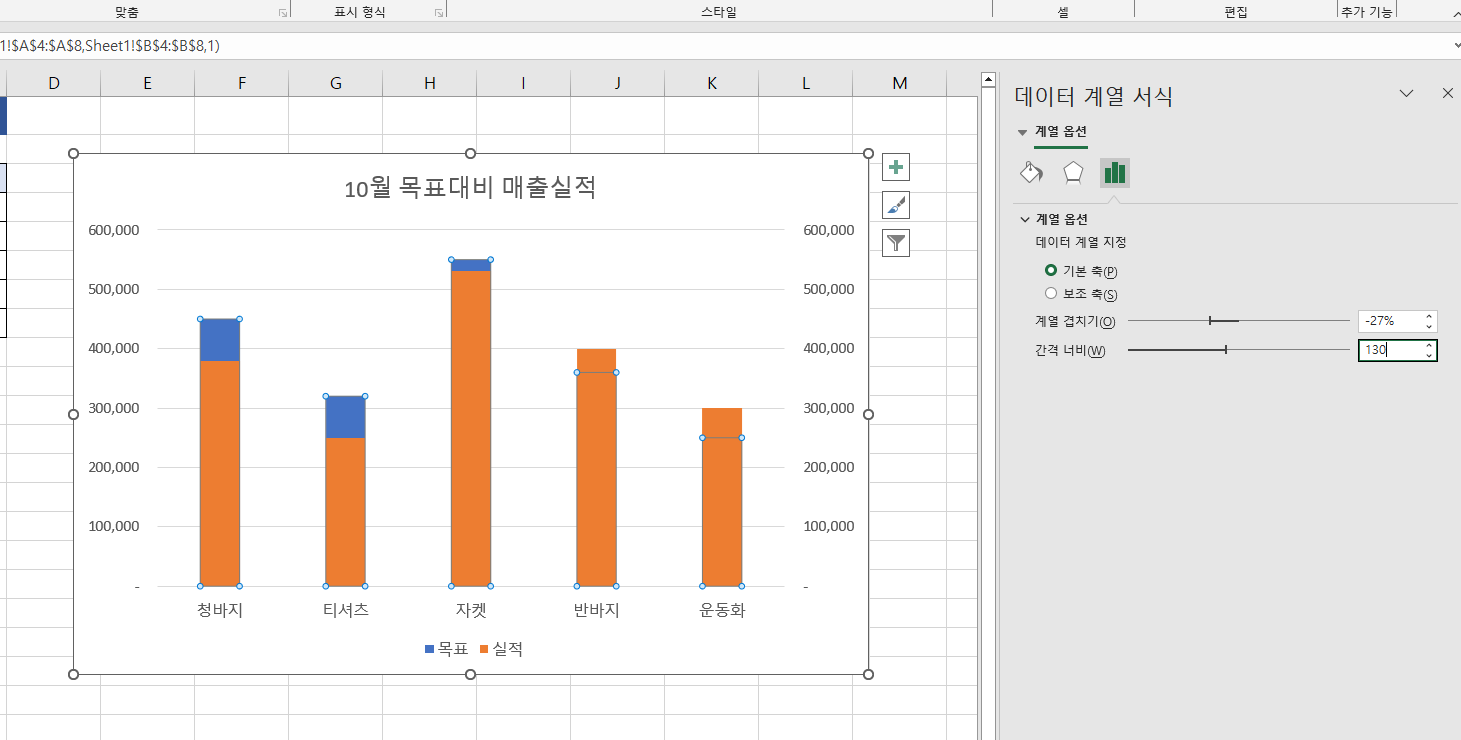Select column D header

[x=54, y=83]
